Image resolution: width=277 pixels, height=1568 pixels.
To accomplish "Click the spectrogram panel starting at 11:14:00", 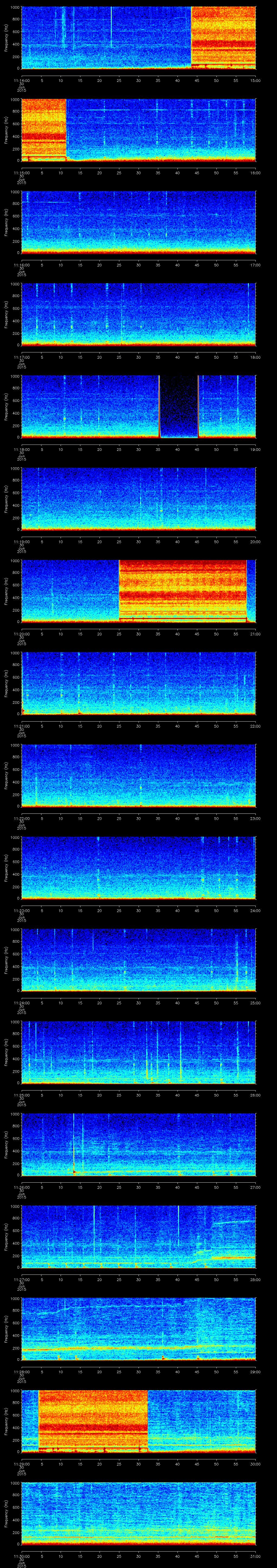I will (138, 38).
